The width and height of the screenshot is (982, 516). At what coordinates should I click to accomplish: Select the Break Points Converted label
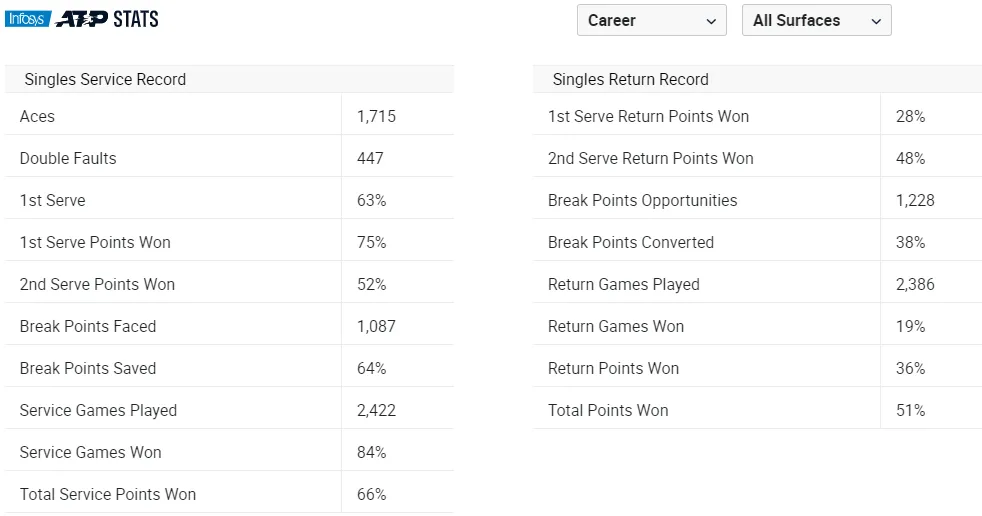coord(631,242)
